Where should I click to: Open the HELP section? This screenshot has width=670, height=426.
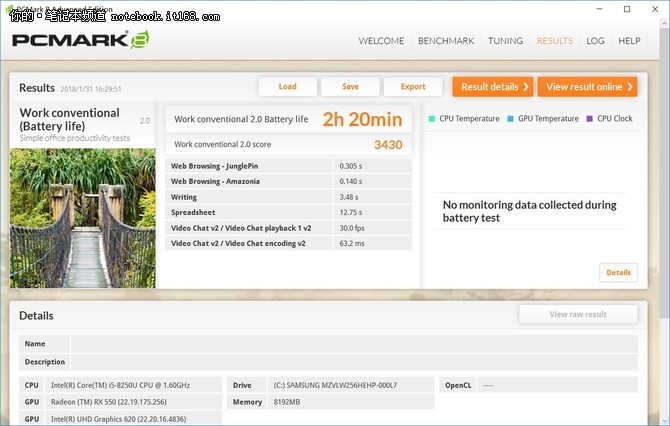(629, 41)
